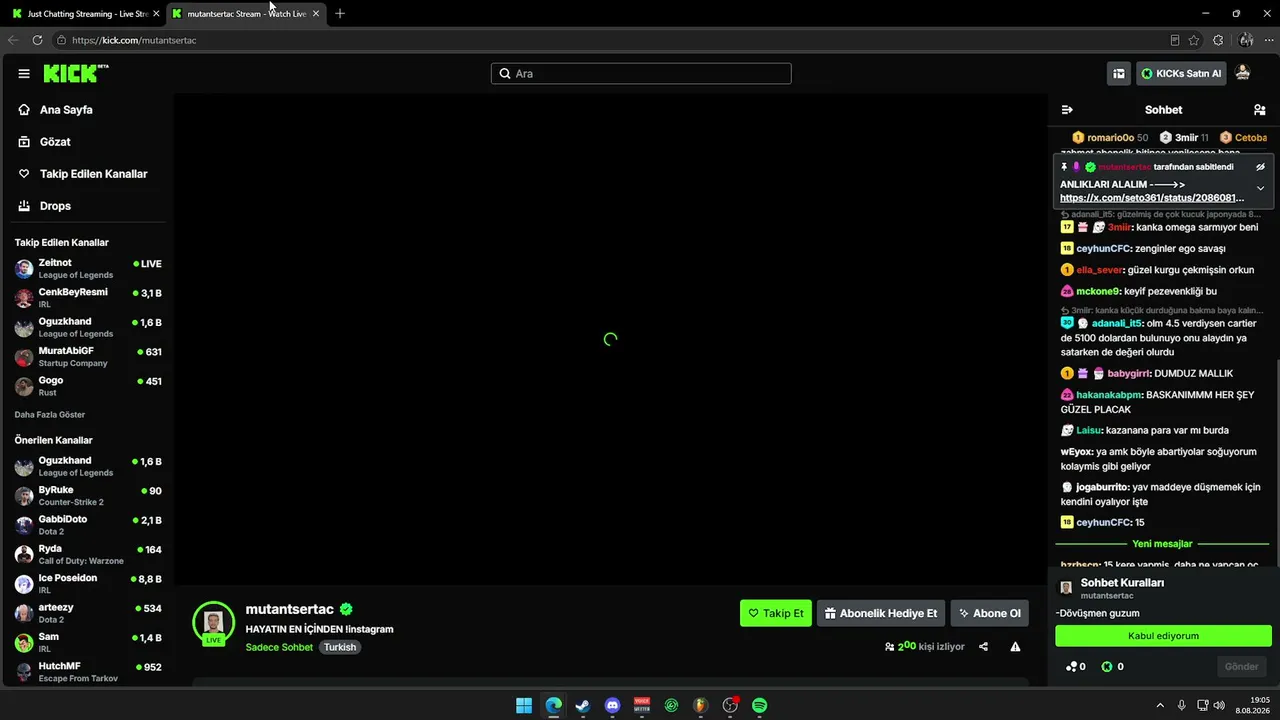The height and width of the screenshot is (720, 1280).
Task: Click the share icon below the stream
Action: (983, 647)
